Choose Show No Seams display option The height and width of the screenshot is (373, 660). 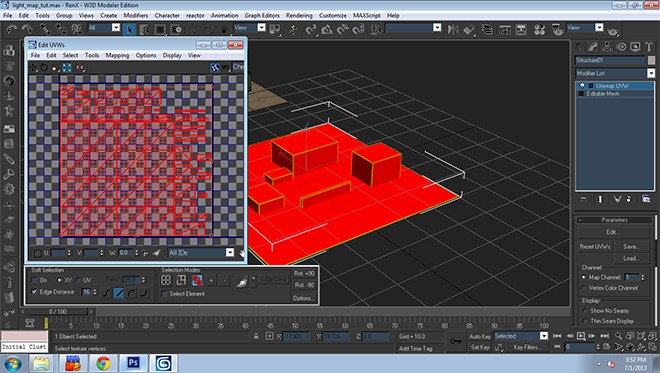coord(585,311)
